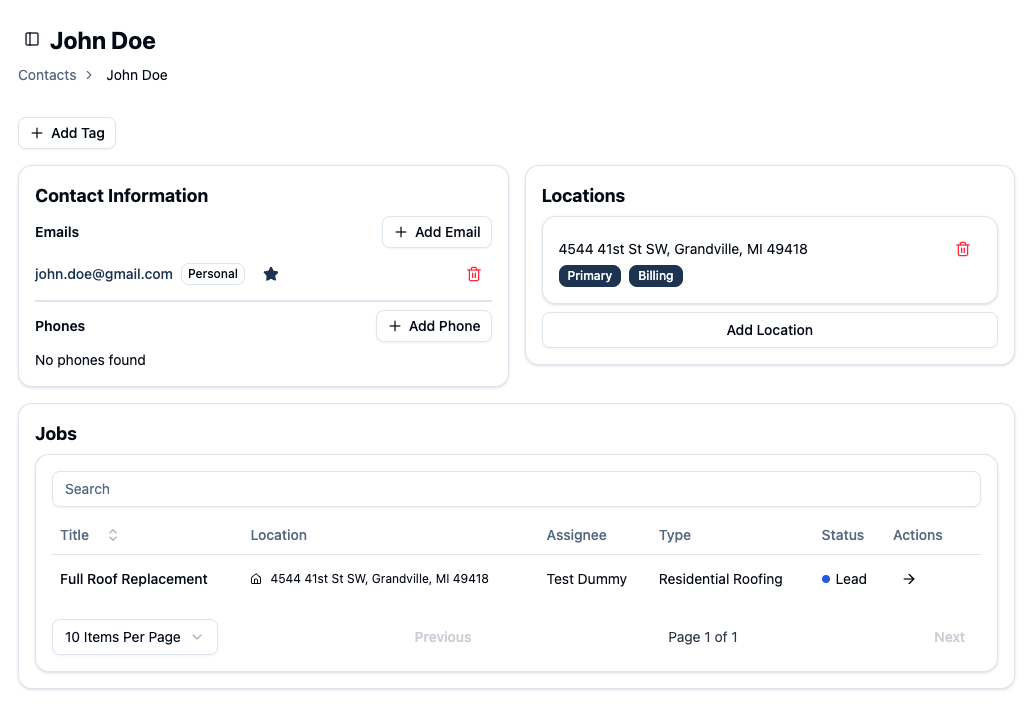Viewport: 1035px width, 710px height.
Task: Delete the 4544 41st St SW location
Action: pos(963,249)
